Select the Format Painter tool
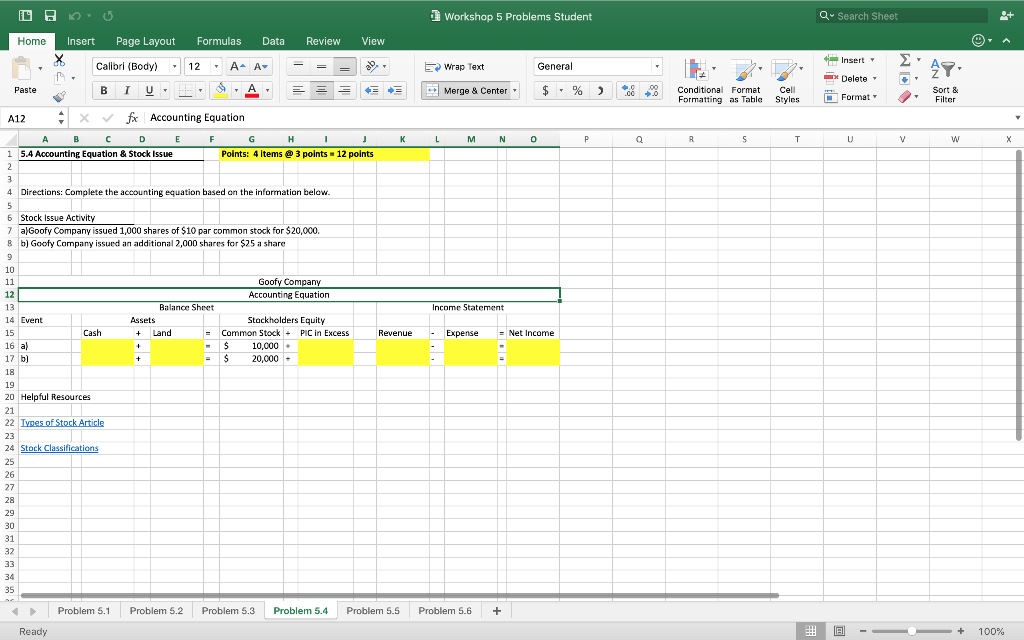The width and height of the screenshot is (1024, 640). (58, 95)
